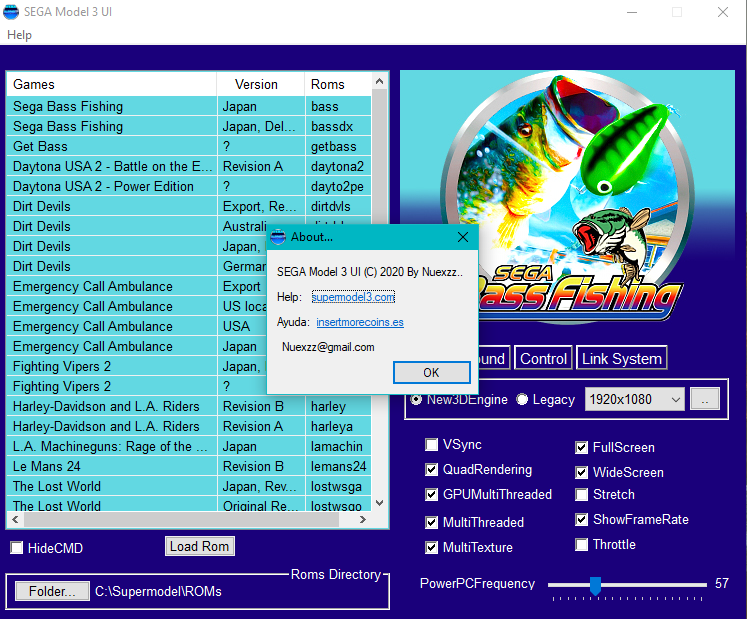Open the 1920x1080 resolution dropdown
This screenshot has width=747, height=619.
635,399
